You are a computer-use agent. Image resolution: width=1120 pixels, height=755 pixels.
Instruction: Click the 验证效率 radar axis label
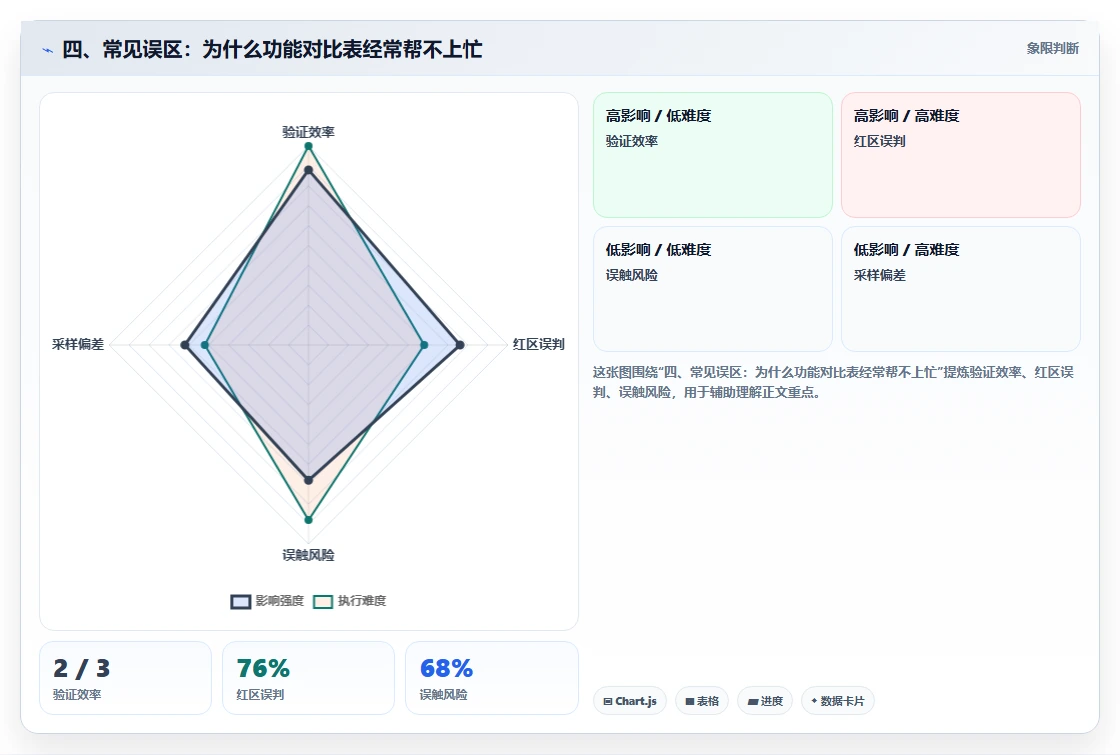pos(309,132)
